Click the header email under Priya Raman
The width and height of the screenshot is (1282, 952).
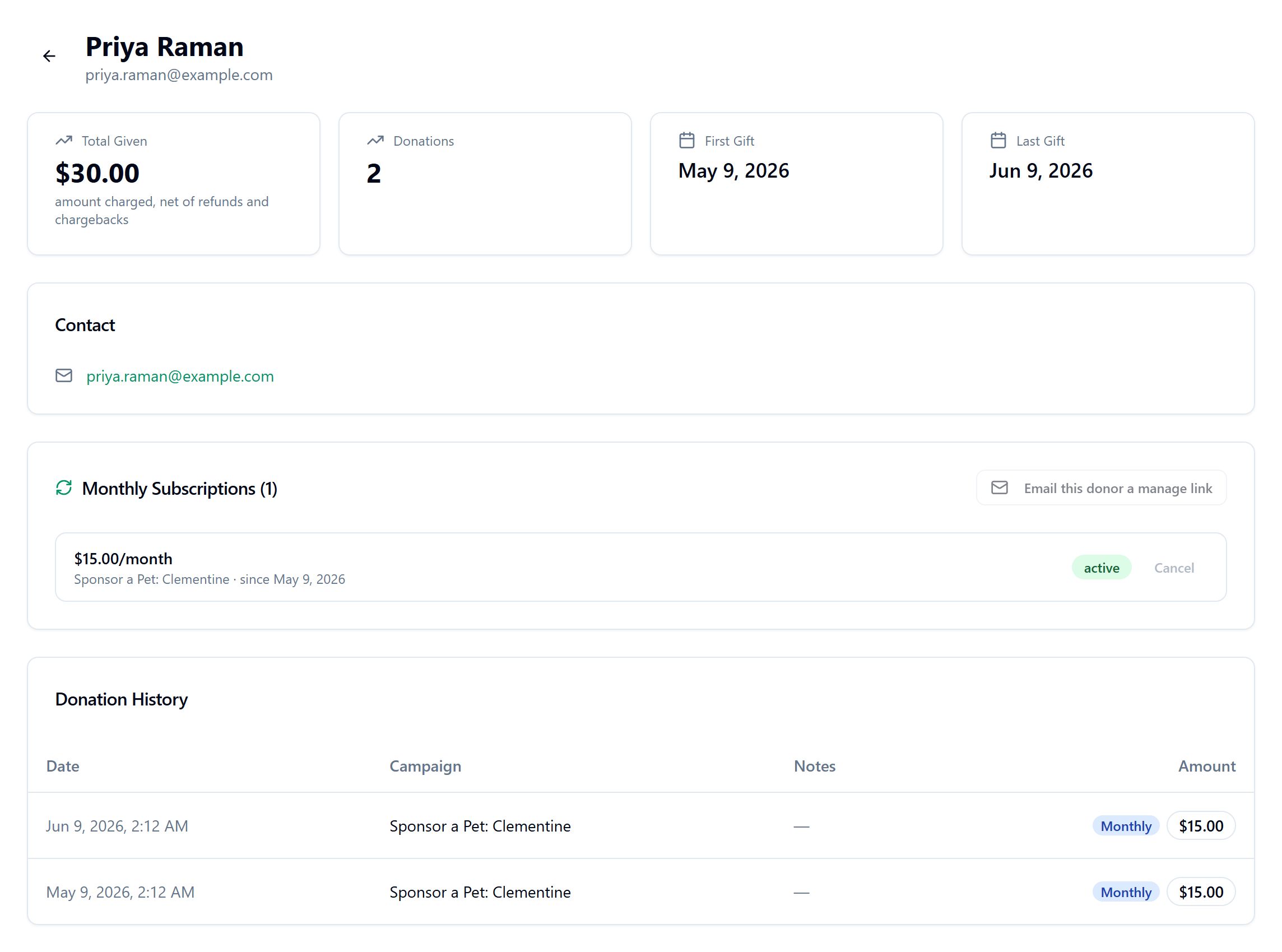179,75
